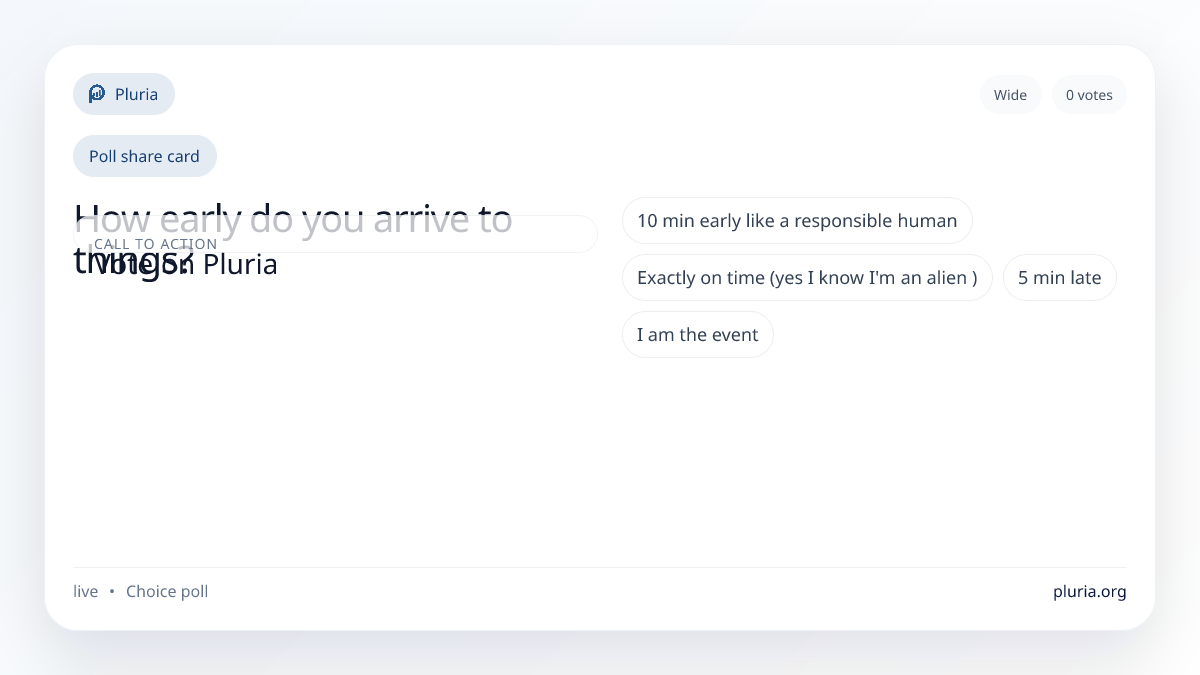The width and height of the screenshot is (1200, 675).
Task: Click blank card area below the answer options
Action: 870,460
